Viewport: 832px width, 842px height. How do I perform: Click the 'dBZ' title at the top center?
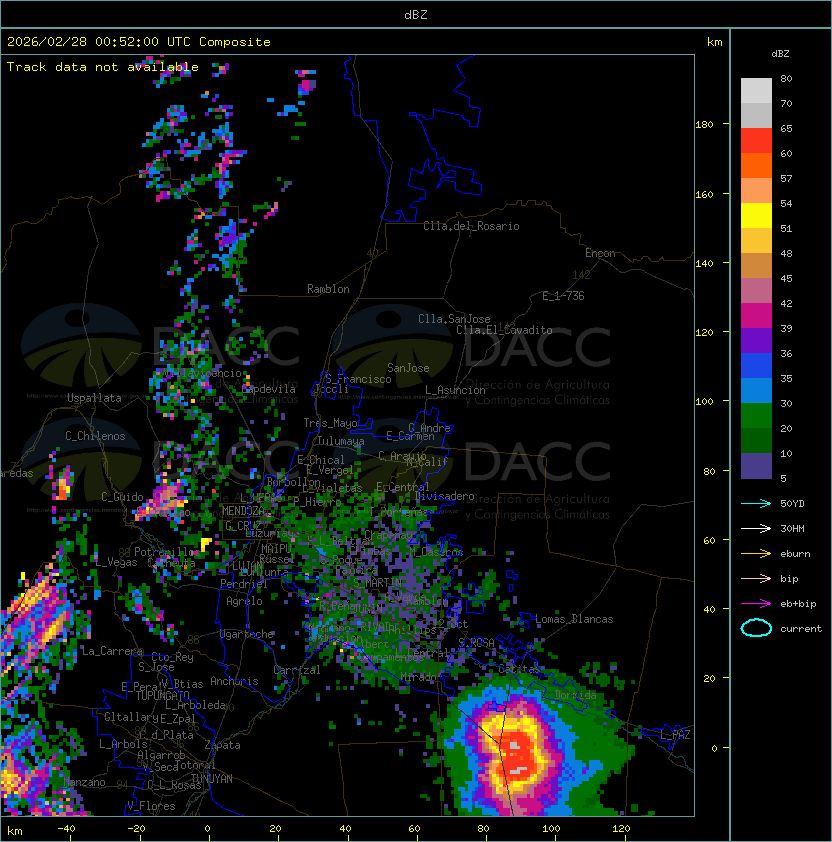pyautogui.click(x=416, y=14)
